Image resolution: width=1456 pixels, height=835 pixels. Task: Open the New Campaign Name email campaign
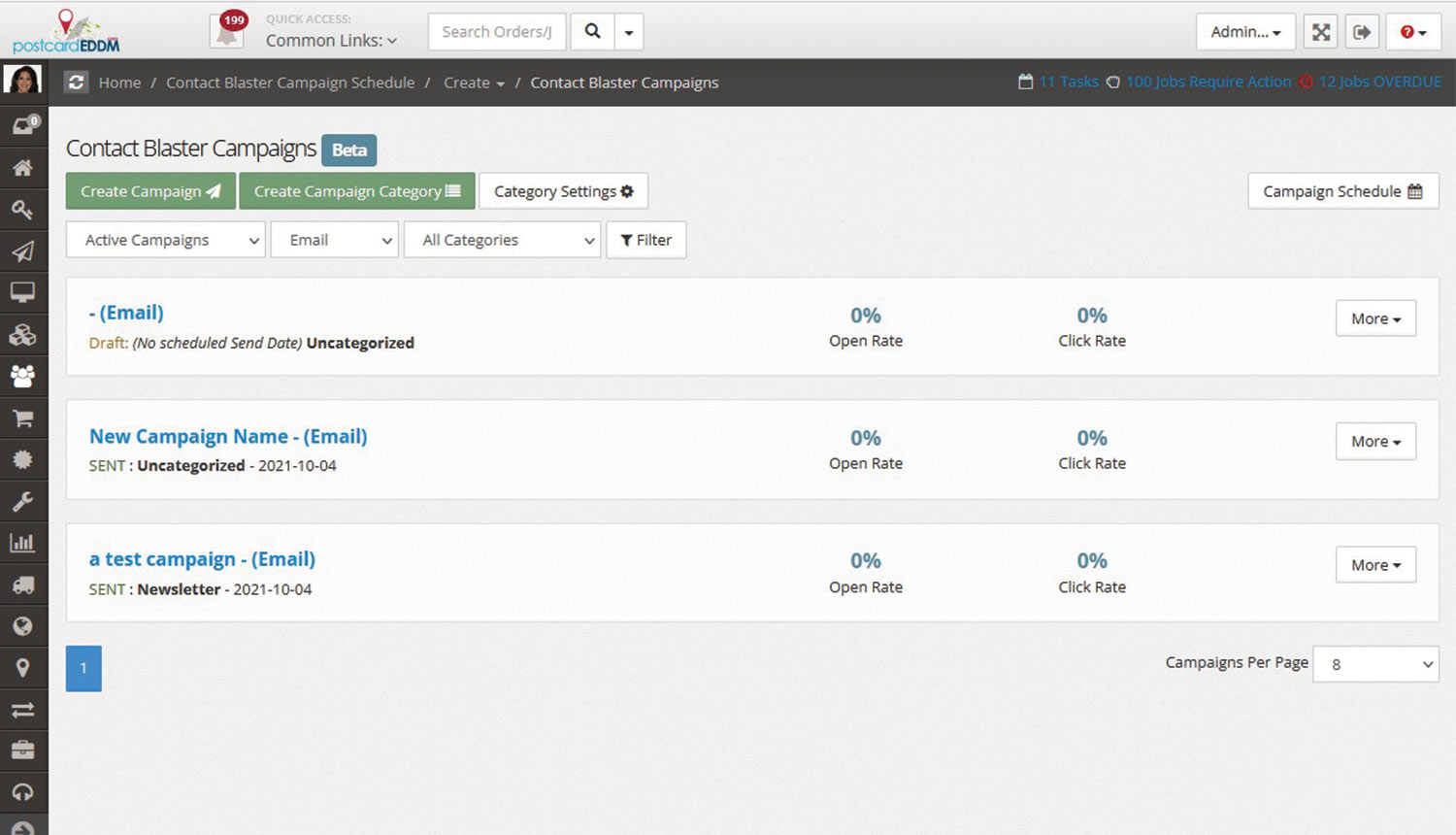228,437
